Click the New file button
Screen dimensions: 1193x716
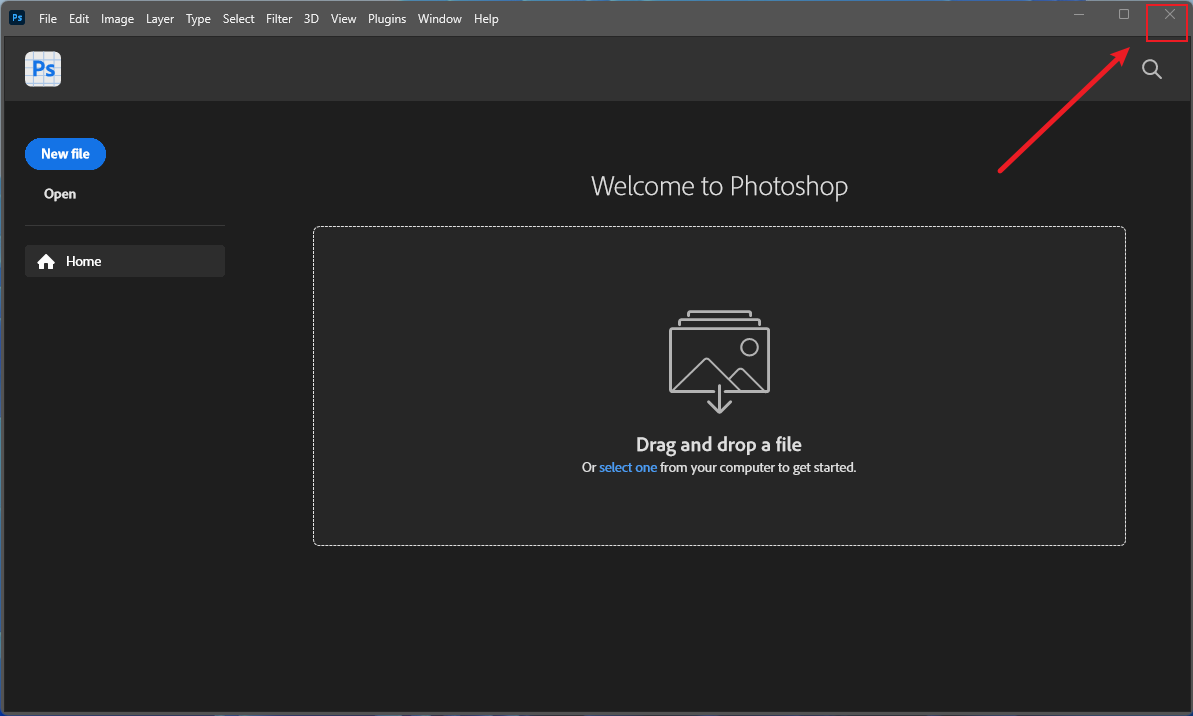[65, 154]
